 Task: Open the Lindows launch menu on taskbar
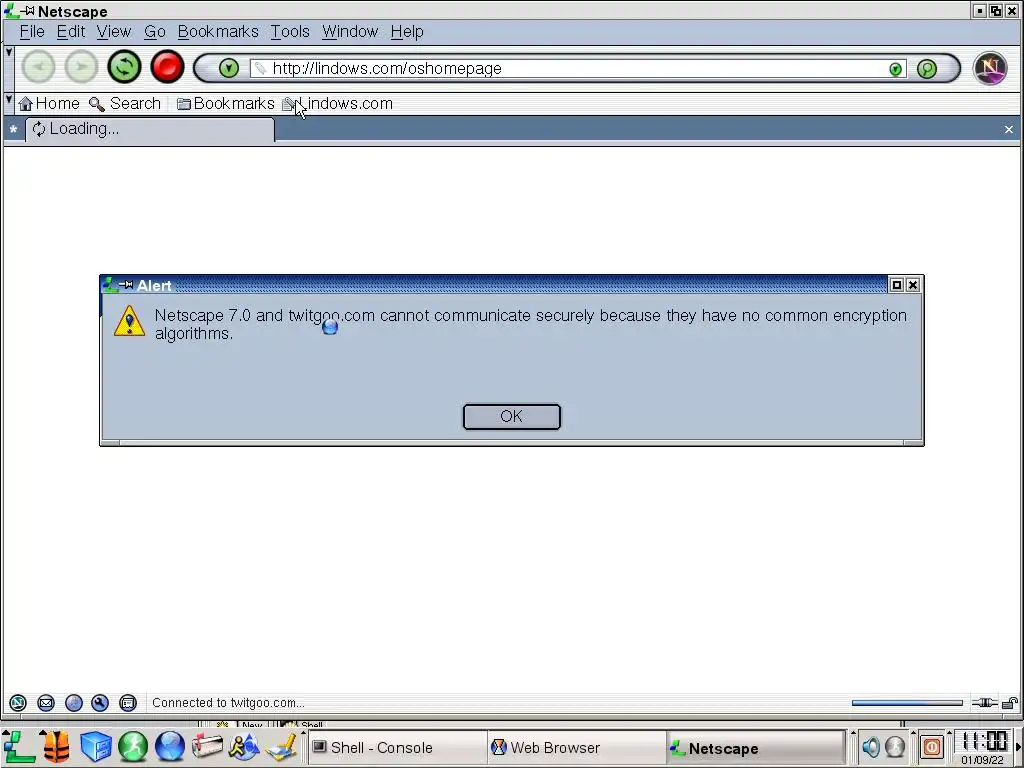tap(19, 746)
